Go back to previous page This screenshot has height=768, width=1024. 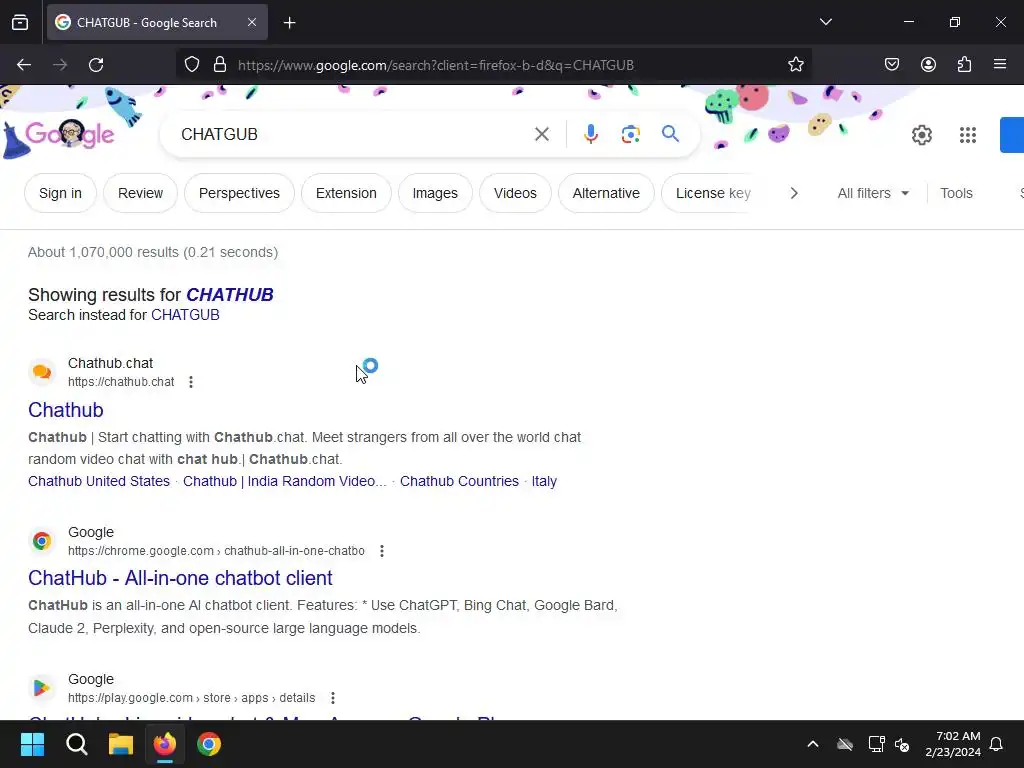24,65
